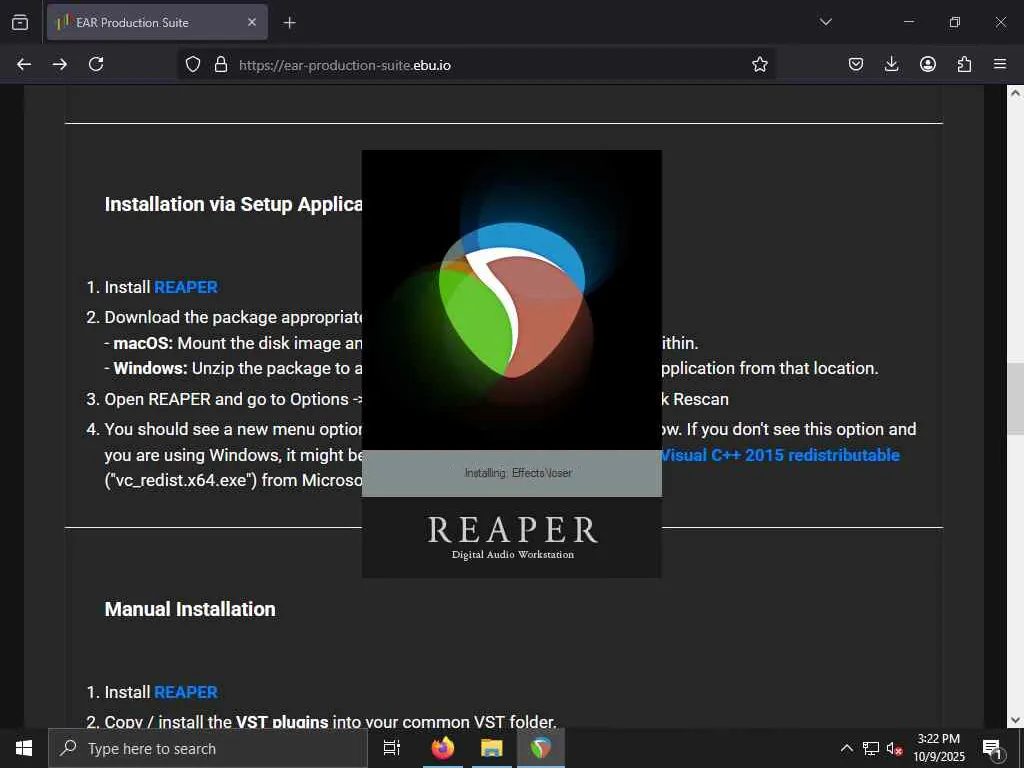Click the Installing Effects status text
1024x768 pixels.
click(x=518, y=473)
